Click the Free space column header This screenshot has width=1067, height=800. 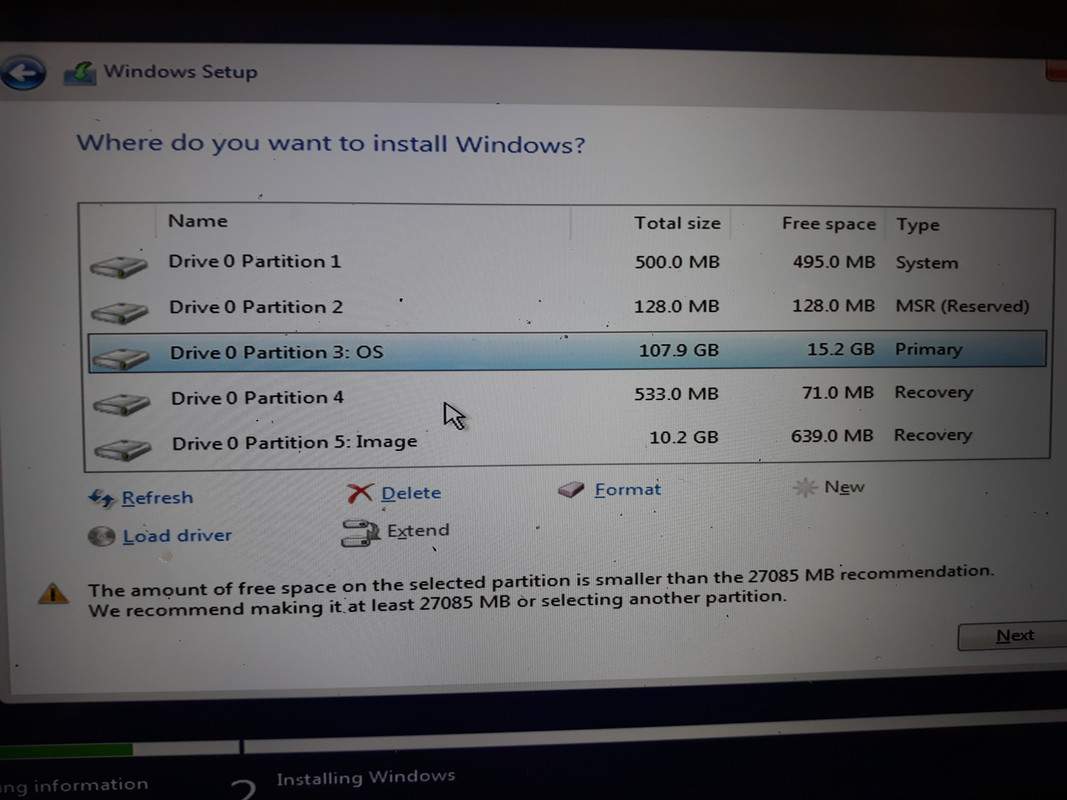coord(828,224)
